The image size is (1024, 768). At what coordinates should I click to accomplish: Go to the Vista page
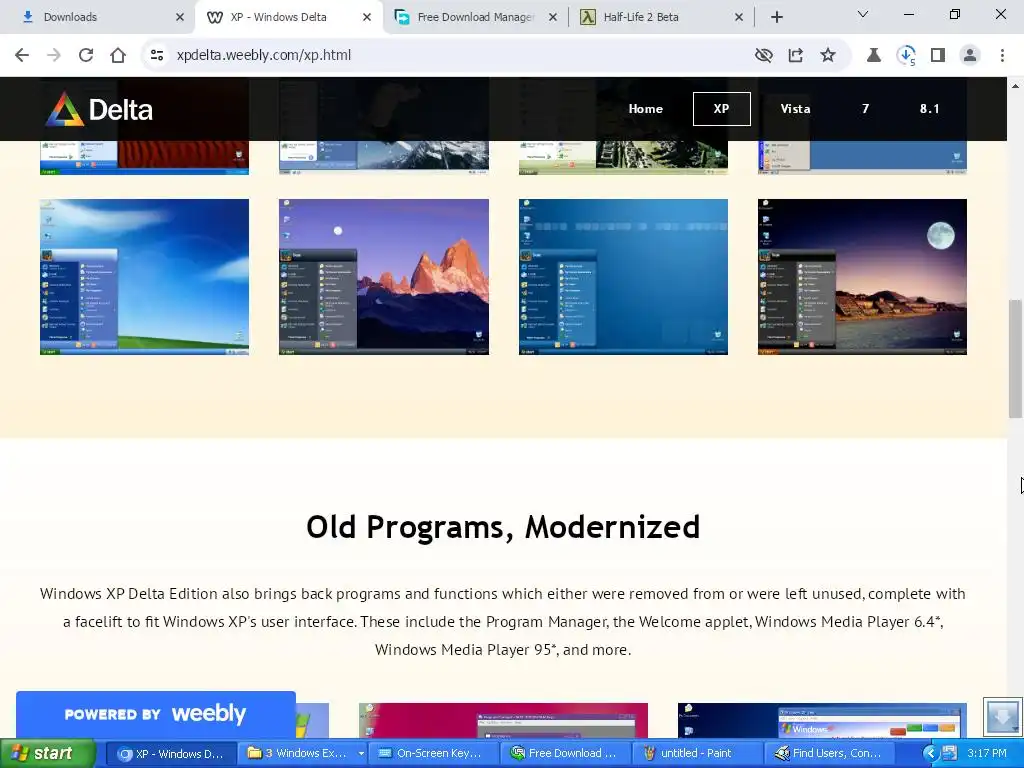point(795,109)
